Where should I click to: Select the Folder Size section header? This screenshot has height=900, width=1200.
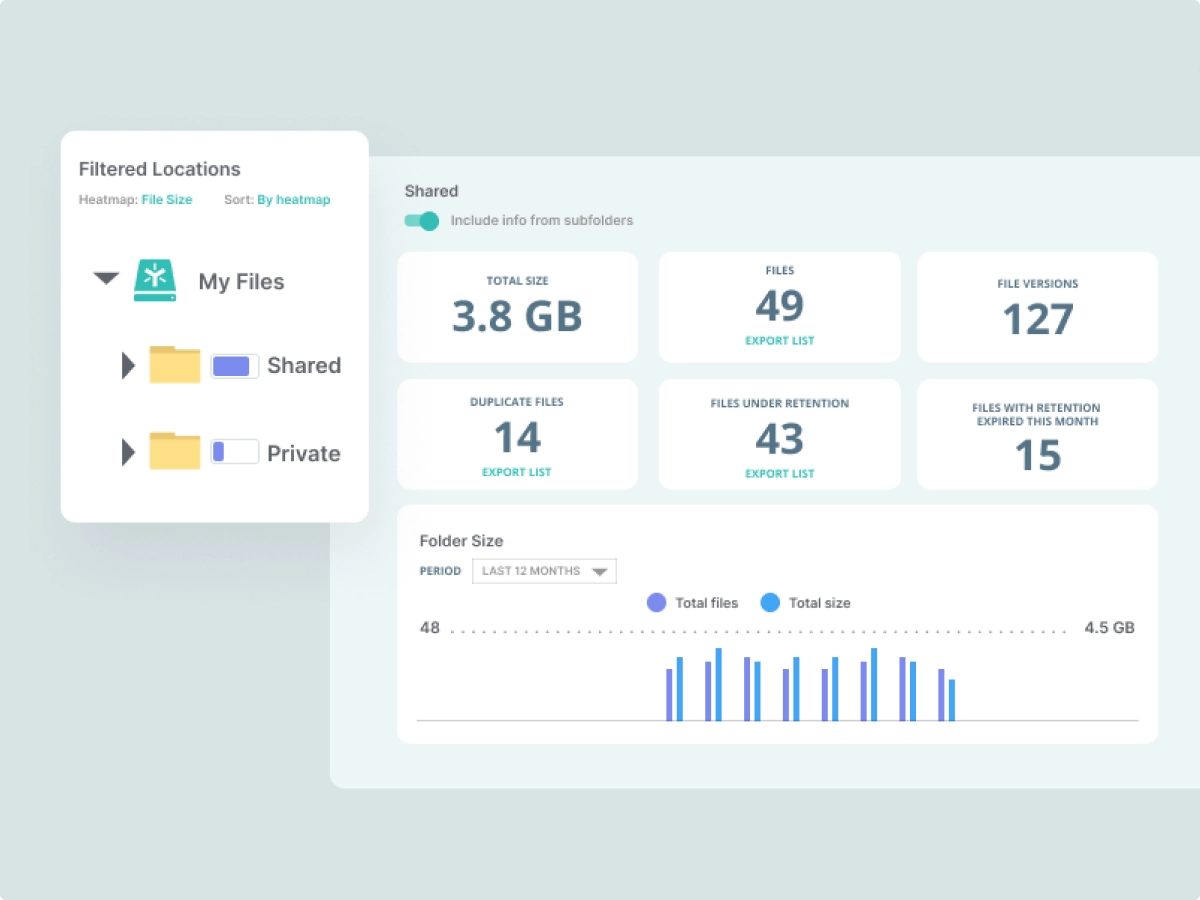(461, 540)
